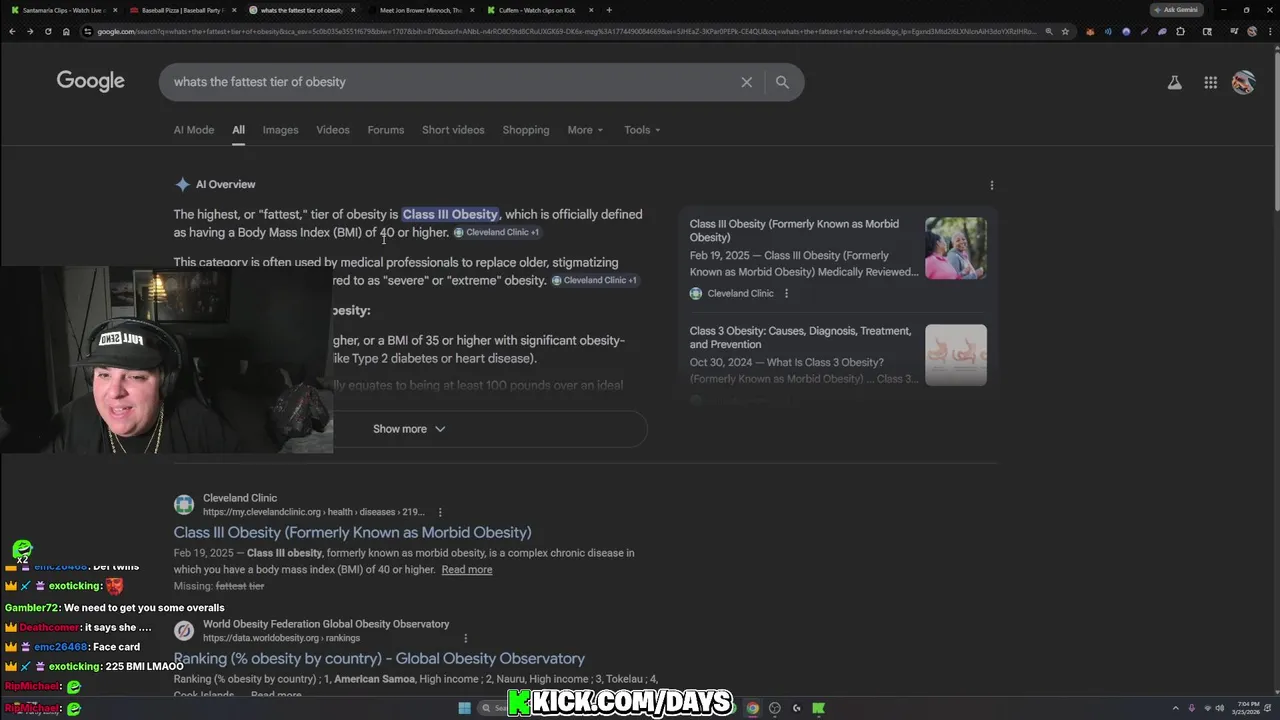Open Ranking obesity by country result
This screenshot has height=720, width=1280.
tap(379, 659)
